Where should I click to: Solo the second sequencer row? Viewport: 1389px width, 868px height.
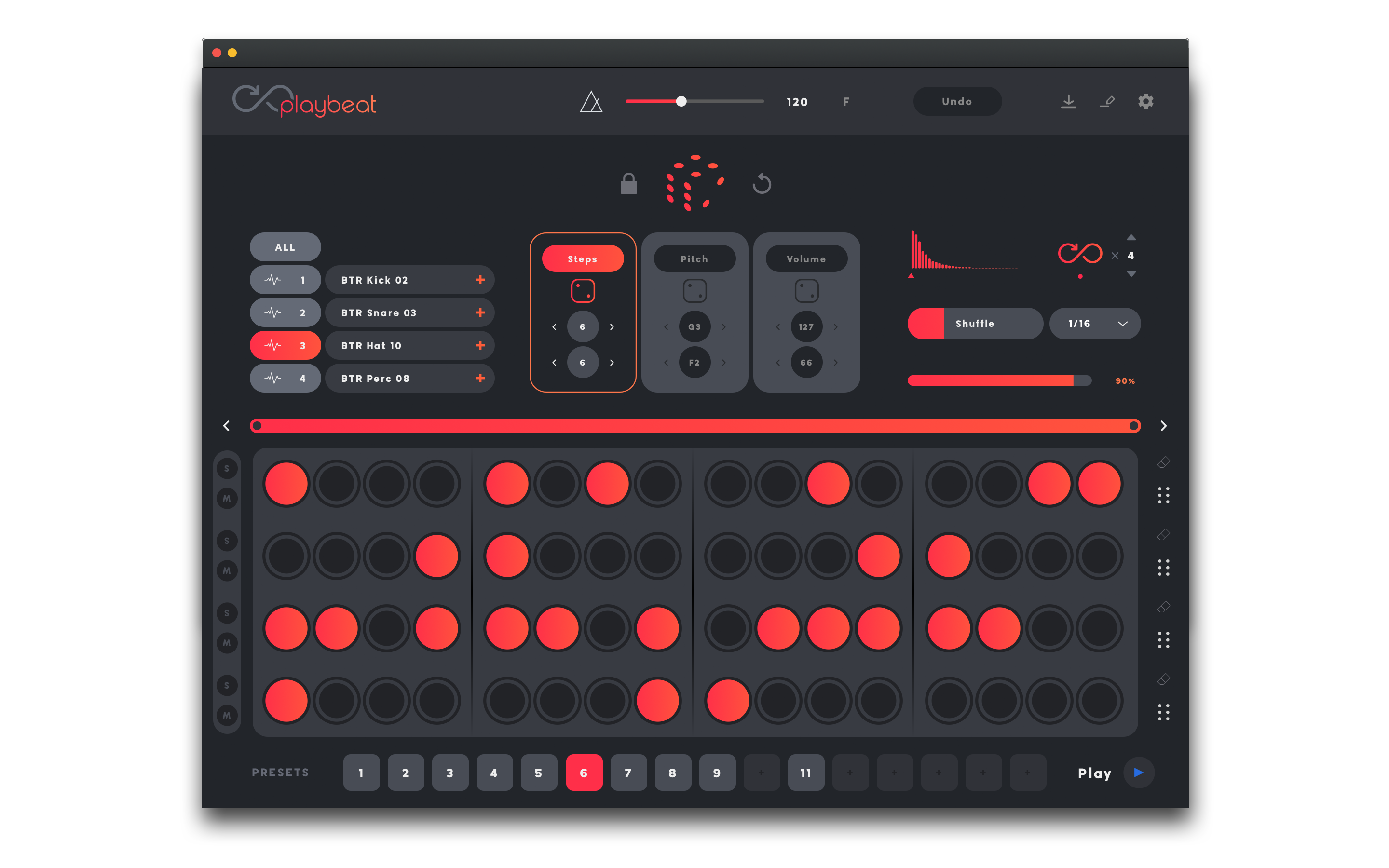(227, 541)
